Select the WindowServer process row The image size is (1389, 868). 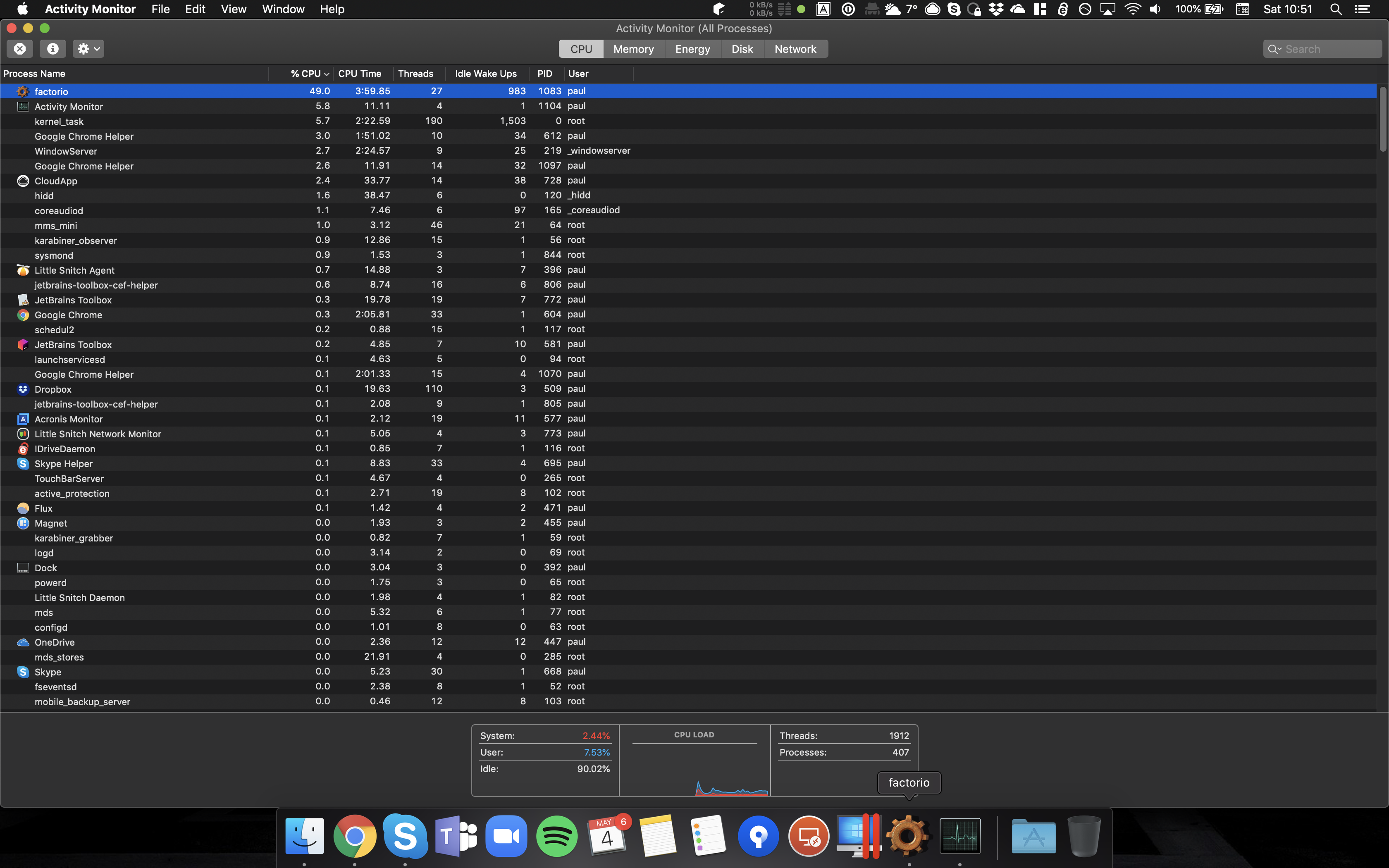(x=689, y=151)
